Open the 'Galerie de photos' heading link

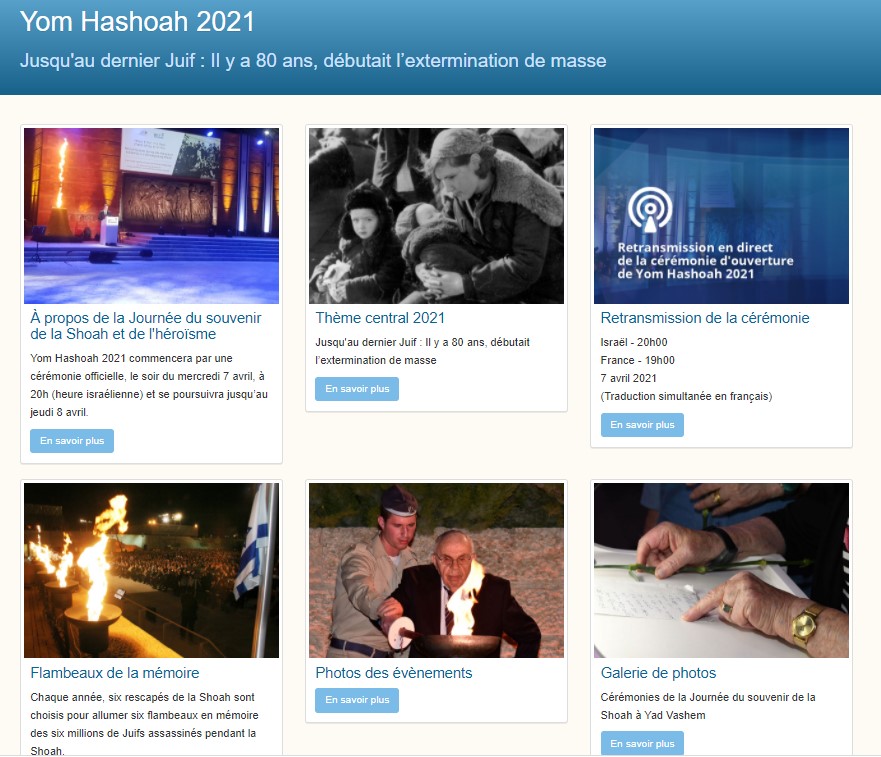(658, 673)
